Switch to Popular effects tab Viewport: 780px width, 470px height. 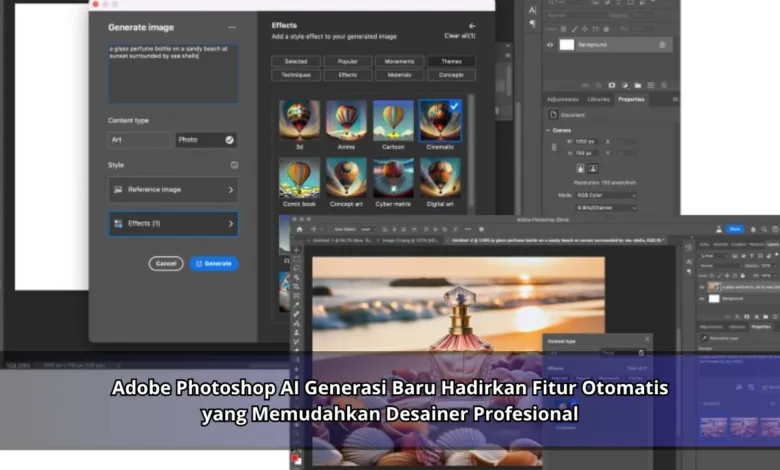(348, 62)
